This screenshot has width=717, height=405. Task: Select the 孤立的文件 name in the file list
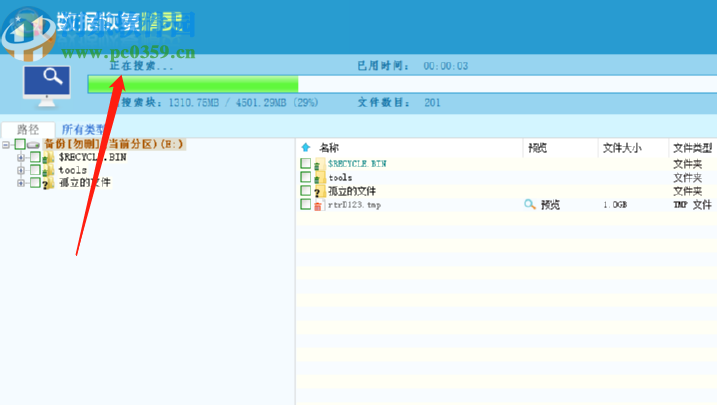352,191
